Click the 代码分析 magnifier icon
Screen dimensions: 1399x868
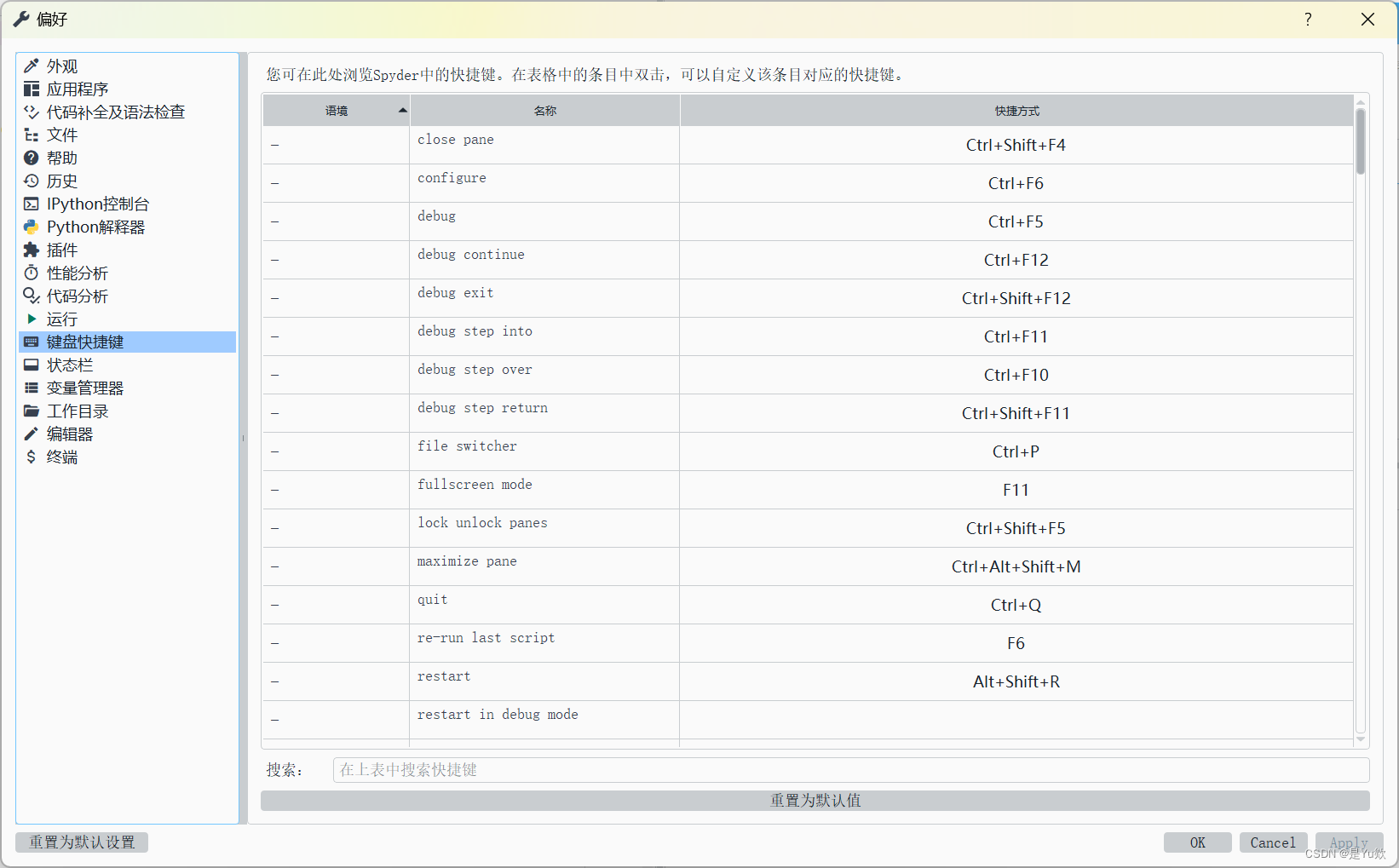(x=32, y=296)
